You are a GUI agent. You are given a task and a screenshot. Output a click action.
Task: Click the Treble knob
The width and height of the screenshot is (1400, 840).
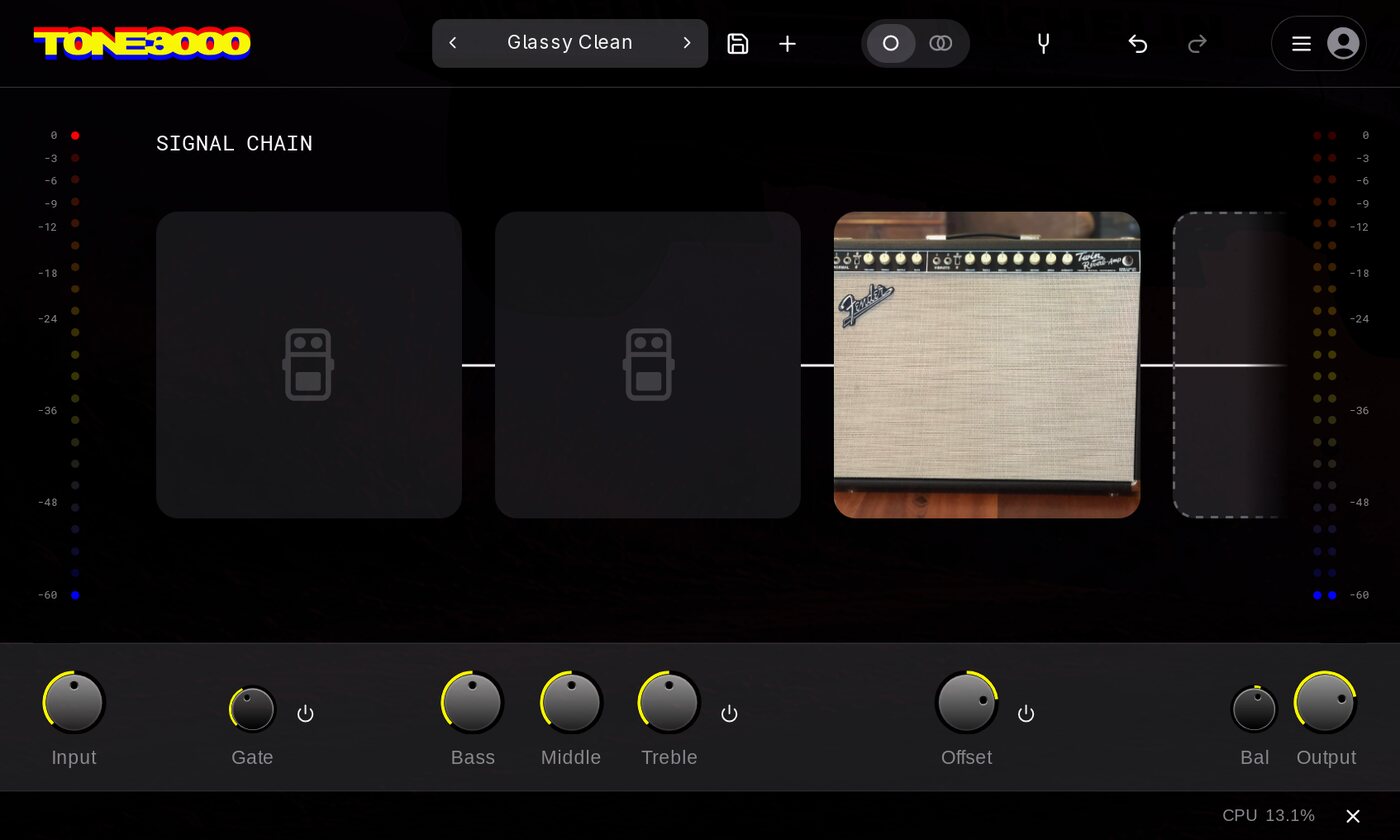669,702
